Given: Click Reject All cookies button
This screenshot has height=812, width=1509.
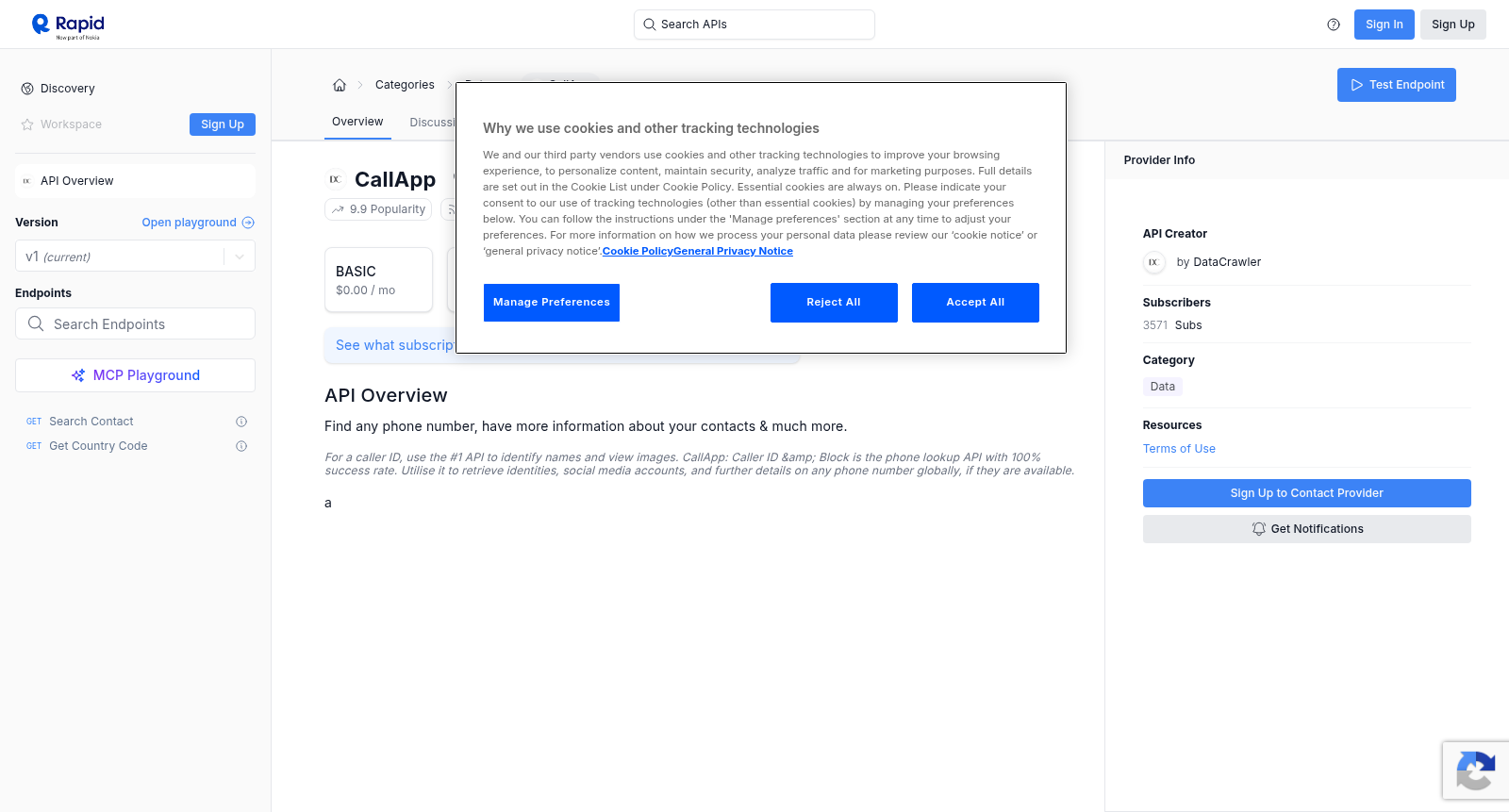Looking at the screenshot, I should click(834, 303).
